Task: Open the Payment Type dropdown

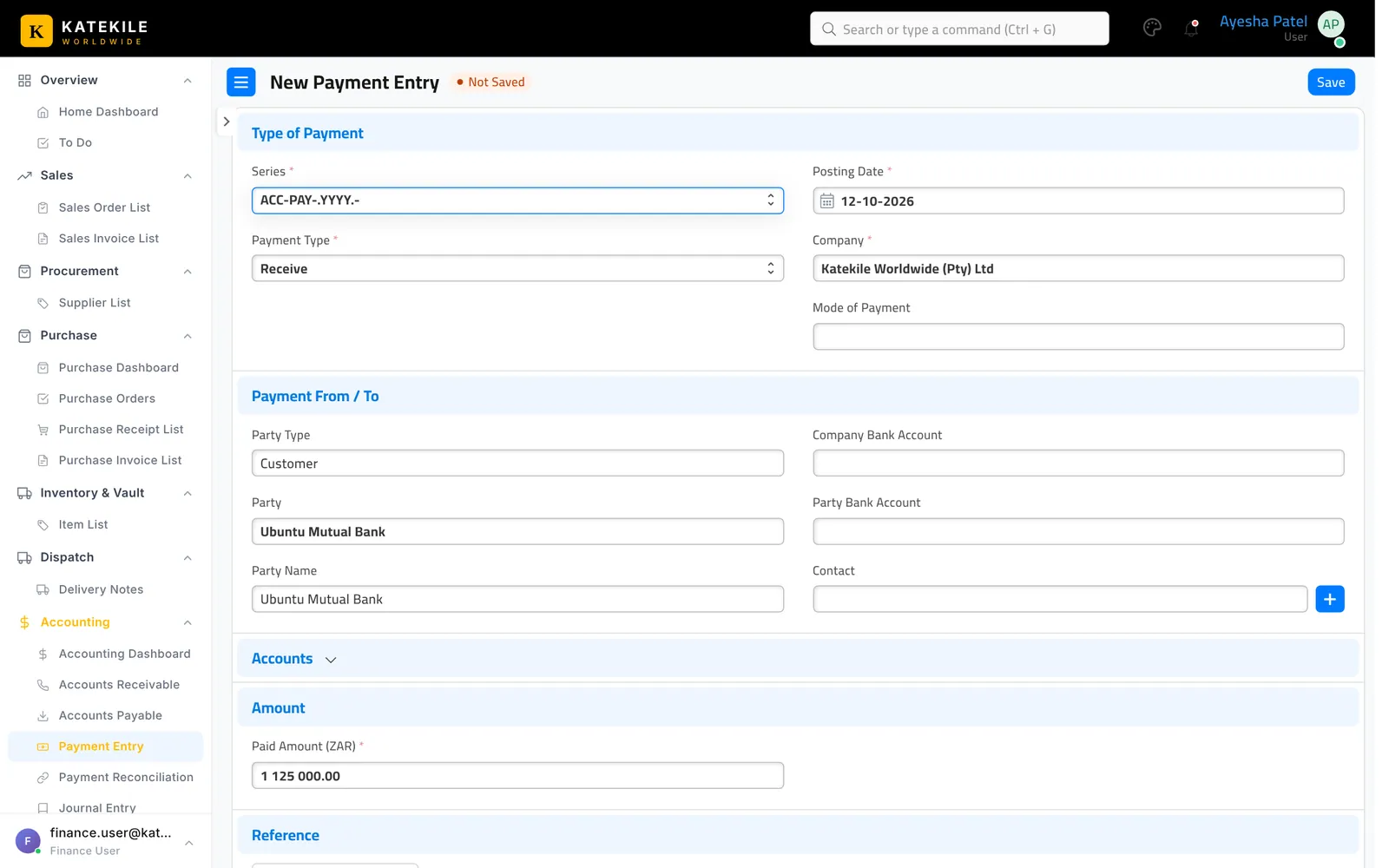Action: coord(517,268)
